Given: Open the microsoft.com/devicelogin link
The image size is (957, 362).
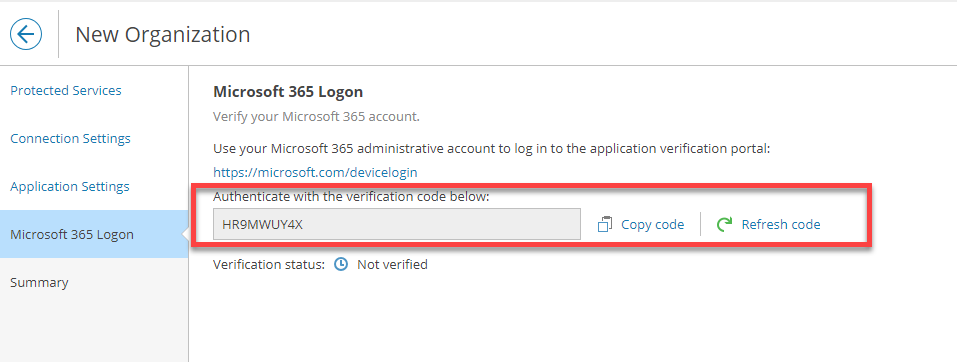Looking at the screenshot, I should tap(315, 172).
